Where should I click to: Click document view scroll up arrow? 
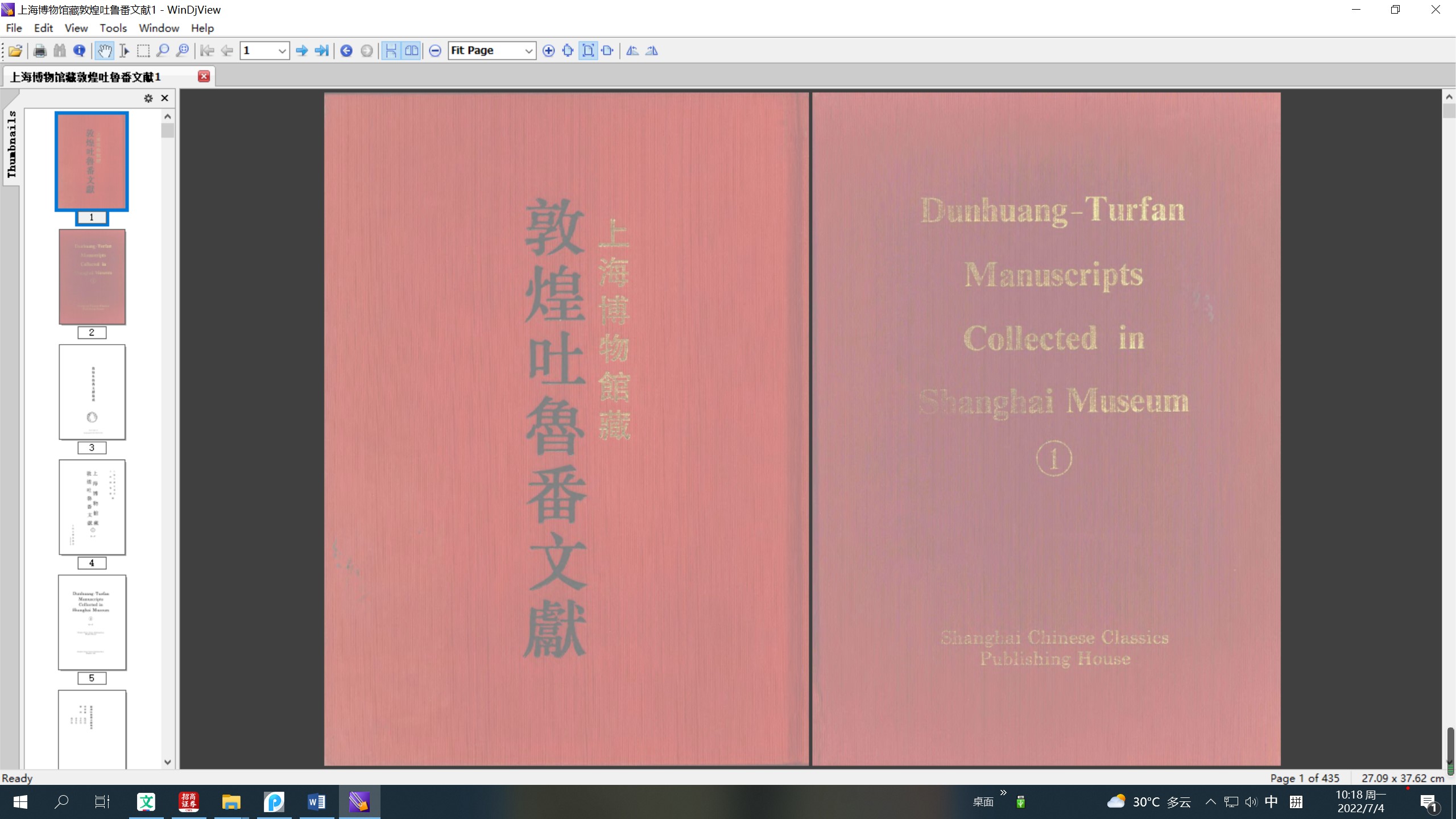point(1449,97)
